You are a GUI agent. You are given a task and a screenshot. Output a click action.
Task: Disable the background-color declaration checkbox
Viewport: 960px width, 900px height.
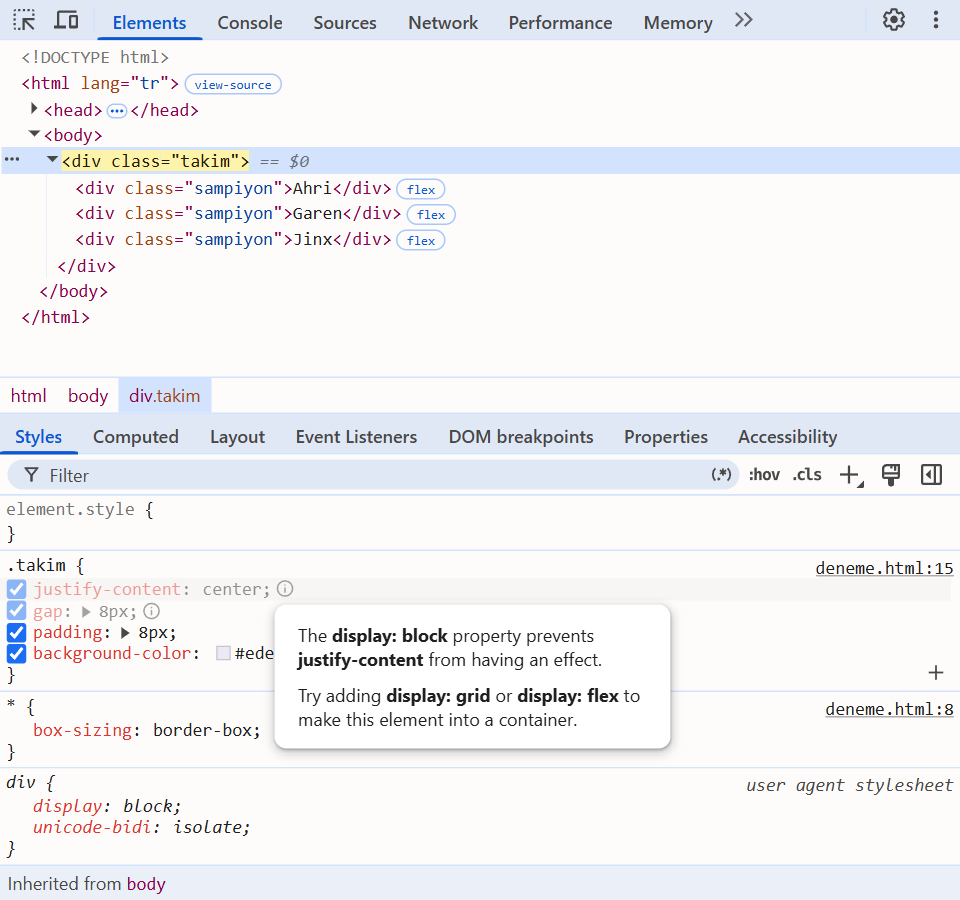[17, 654]
